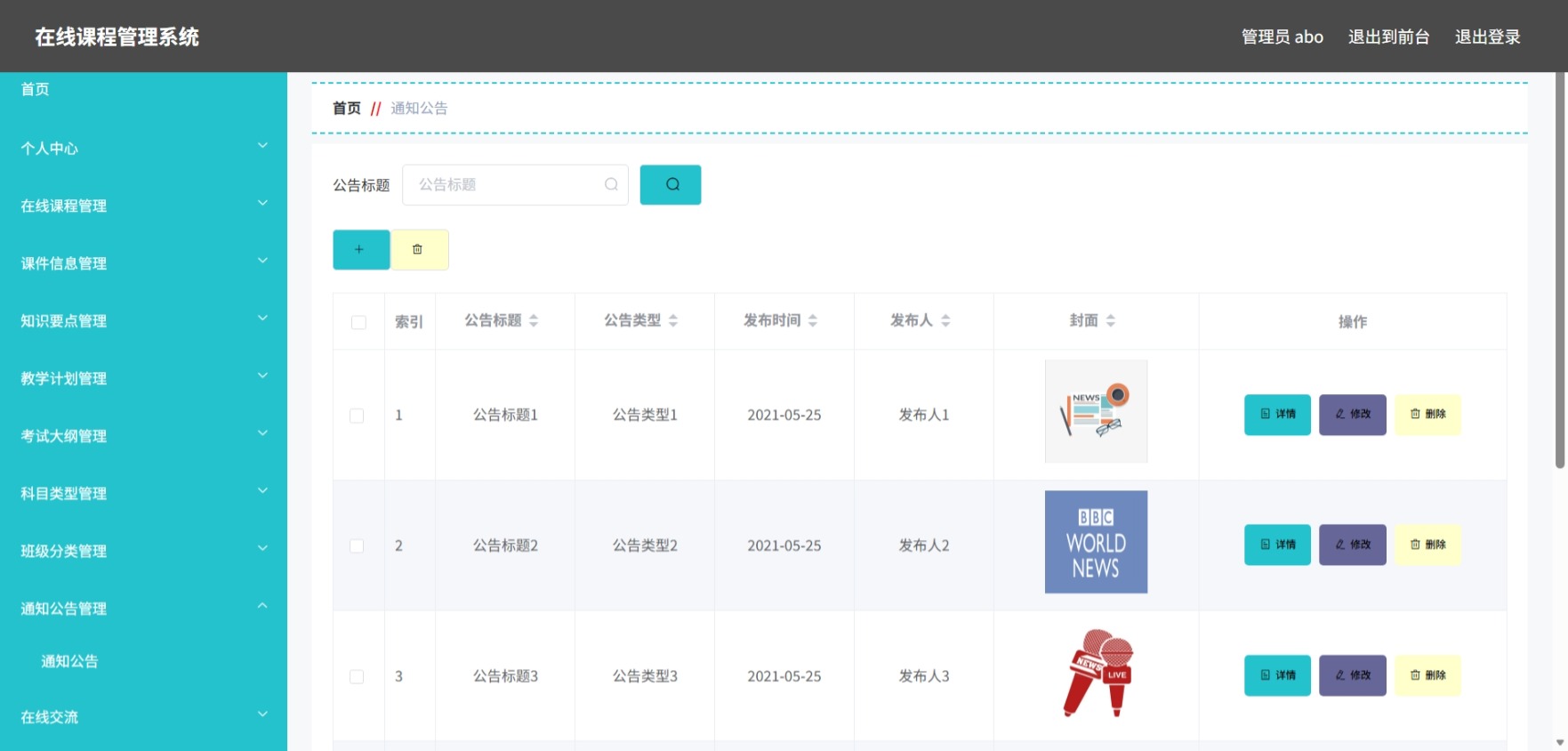Expand 在线交流 sidebar chevron
The width and height of the screenshot is (1568, 751).
262,715
